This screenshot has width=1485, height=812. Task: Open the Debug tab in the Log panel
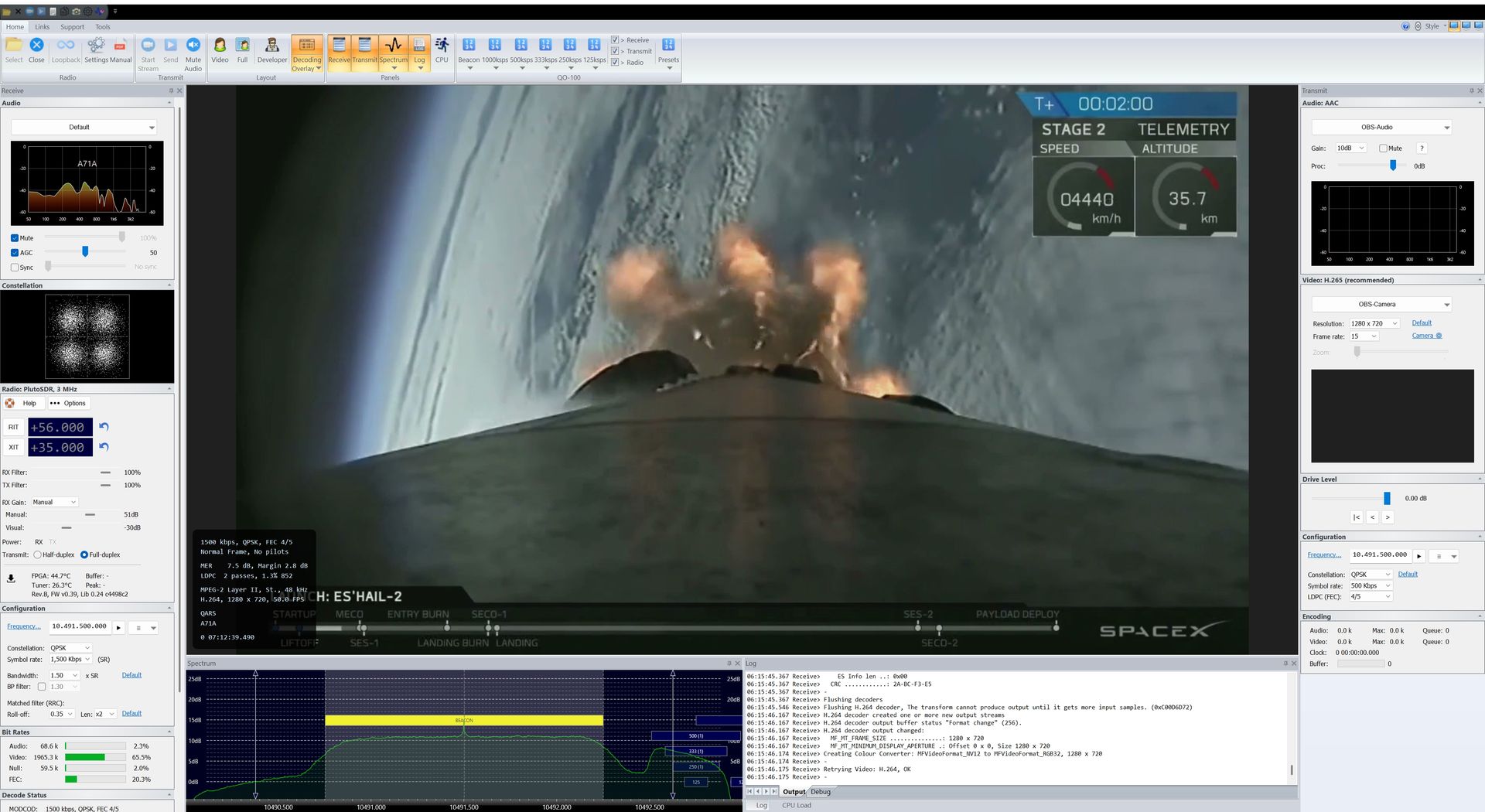tap(821, 792)
